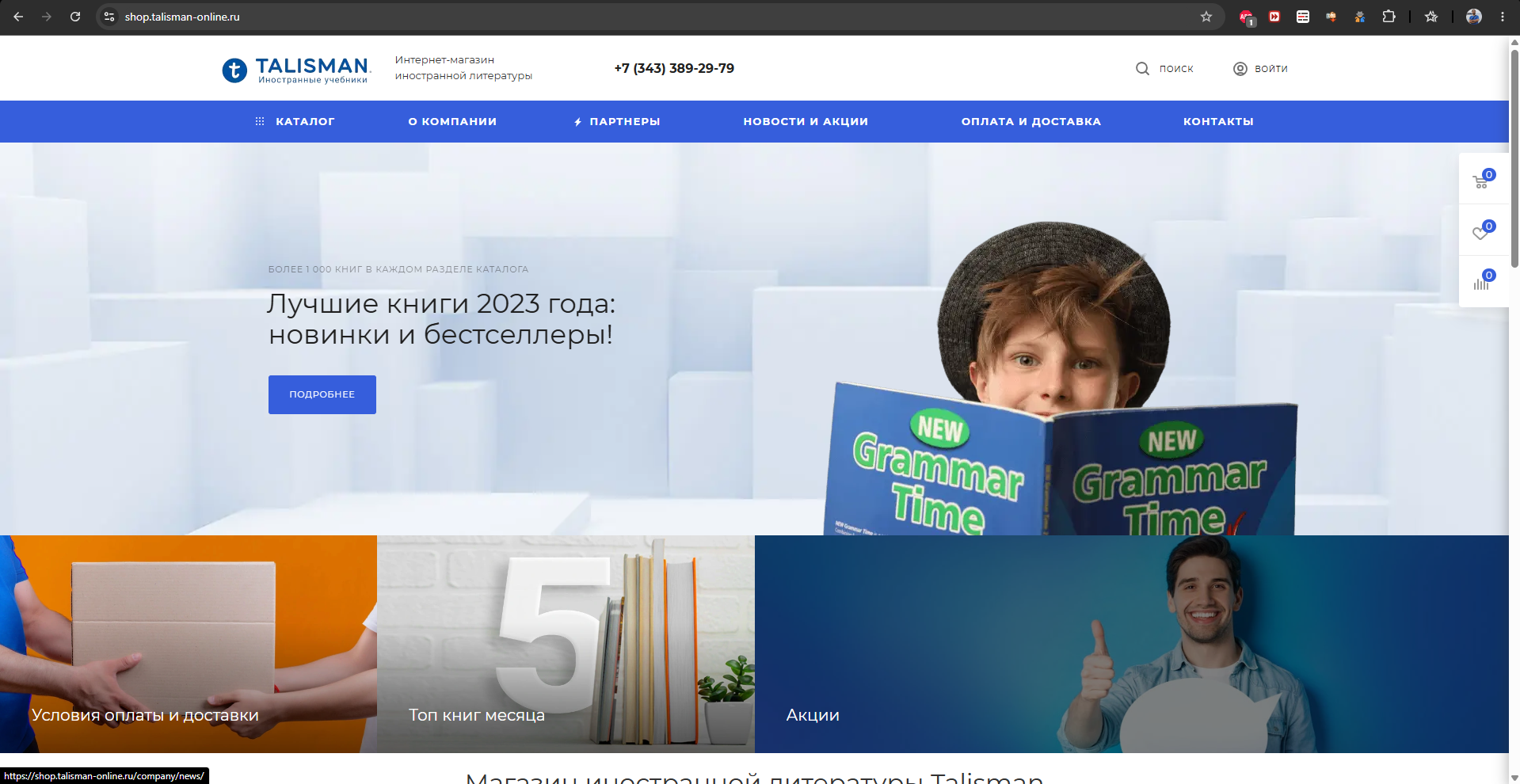Image resolution: width=1520 pixels, height=784 pixels.
Task: Click the banner headline Лучшие книги 2023 года
Action: [441, 319]
